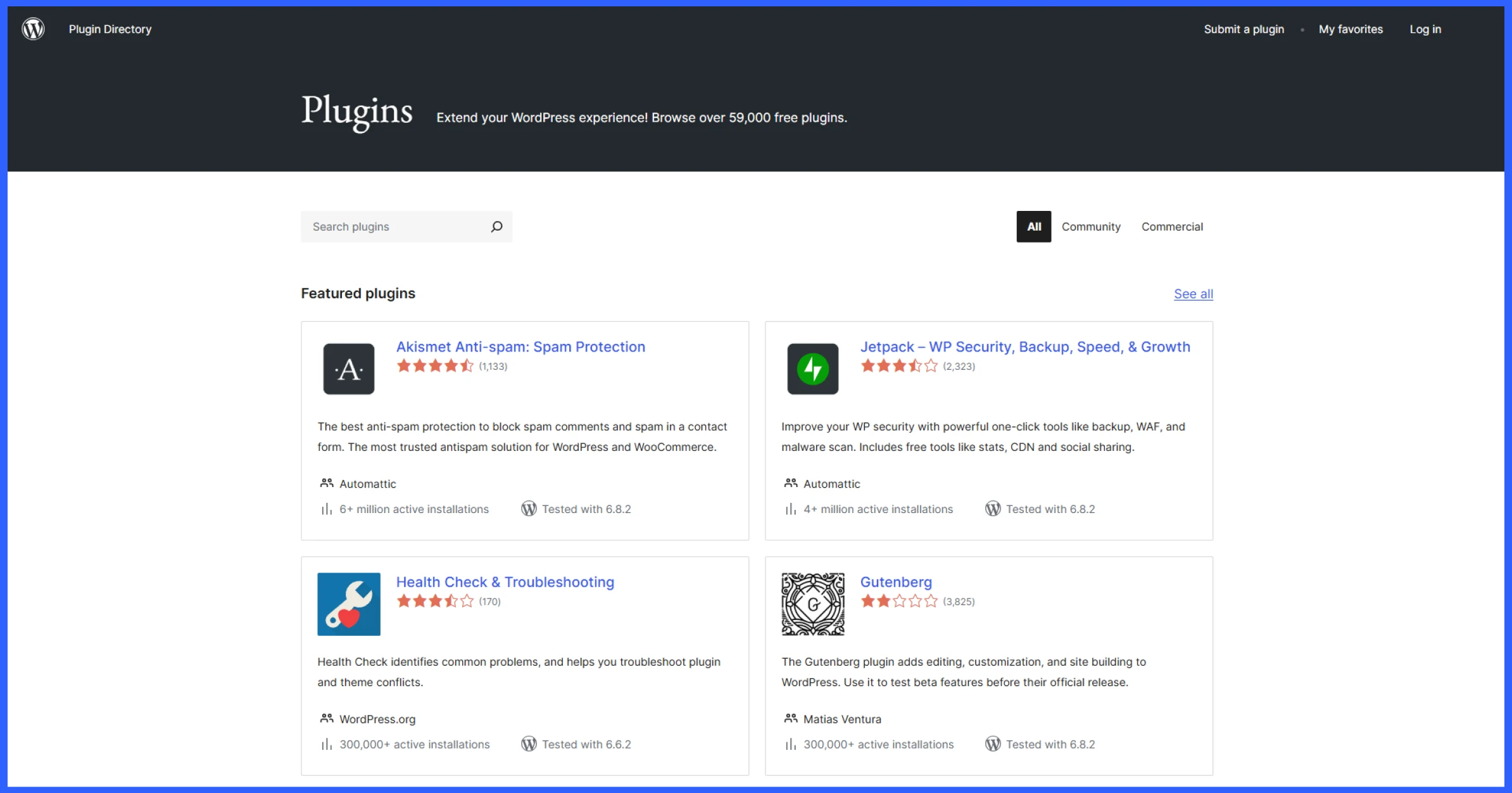1512x793 pixels.
Task: Switch to the Commercial filter tab
Action: (x=1172, y=227)
